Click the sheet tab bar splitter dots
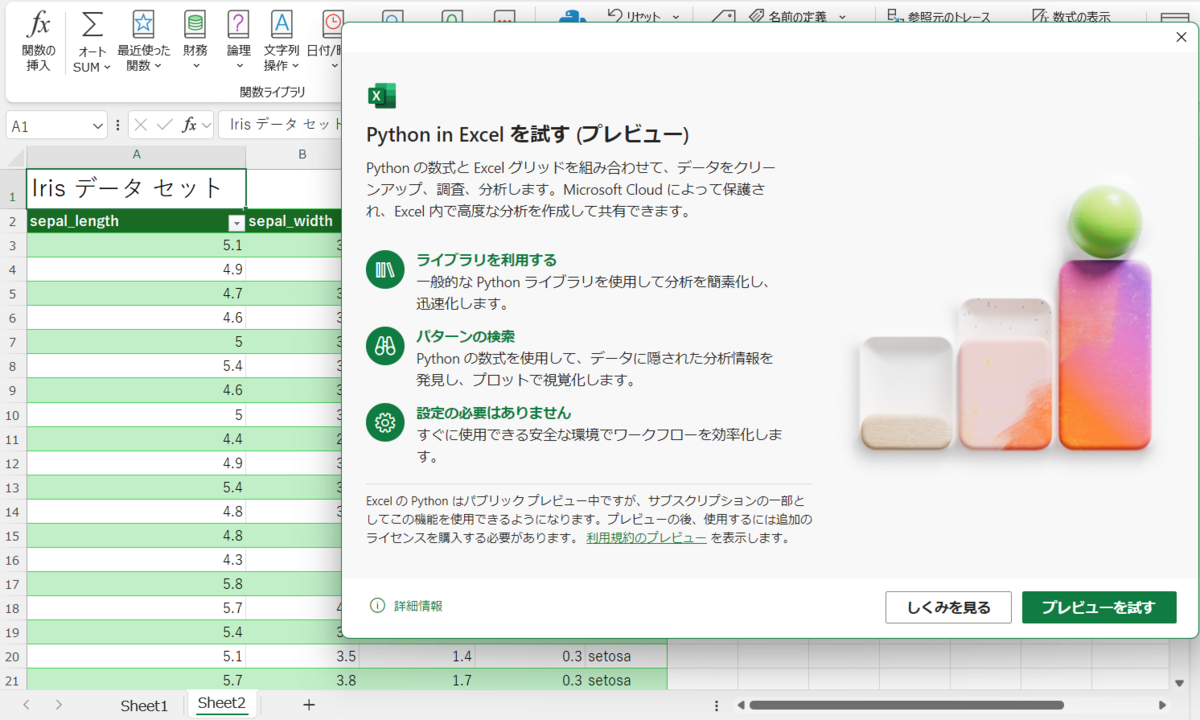The width and height of the screenshot is (1200, 720). point(715,705)
